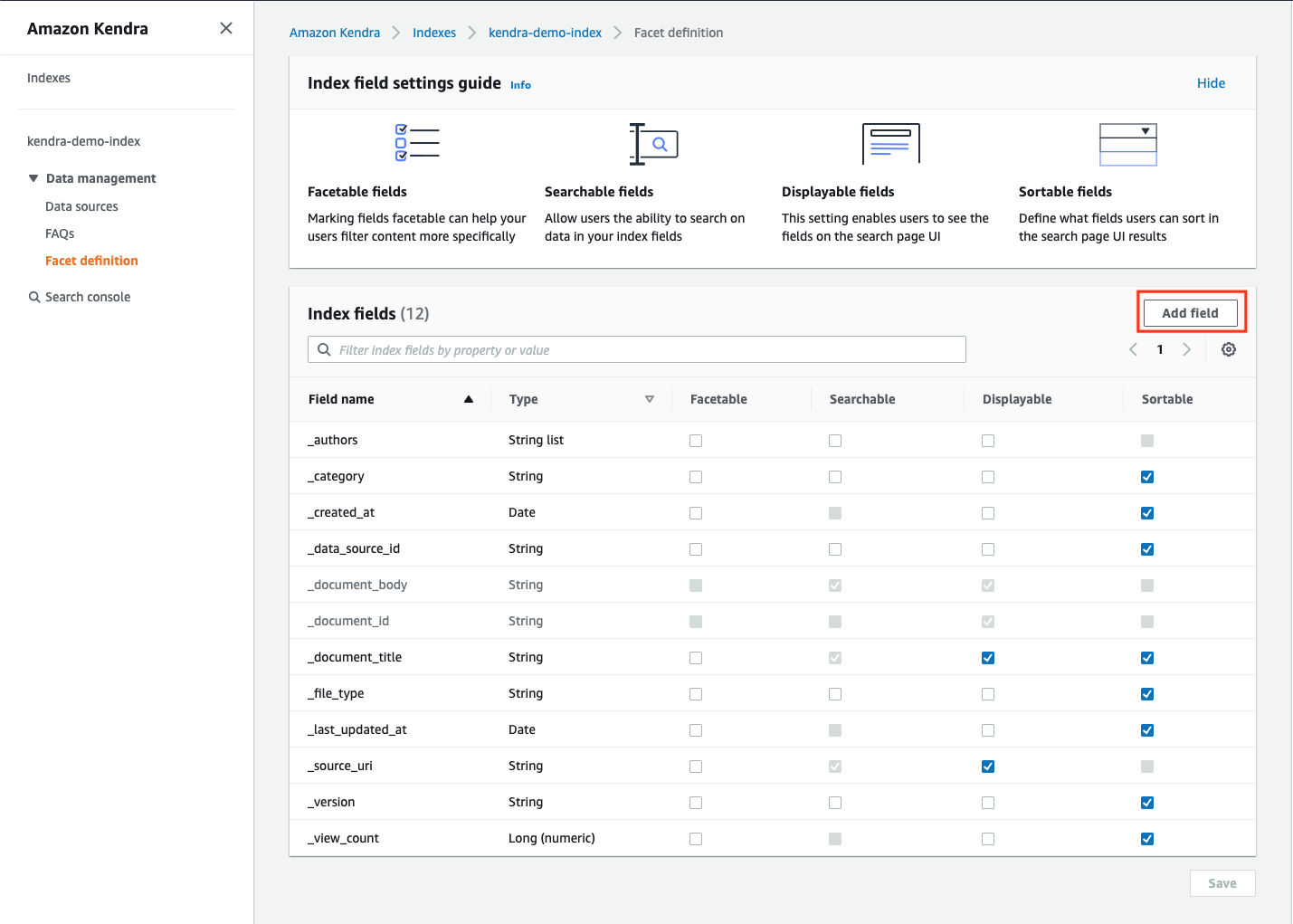Go to Indexes breadcrumb link

[434, 33]
